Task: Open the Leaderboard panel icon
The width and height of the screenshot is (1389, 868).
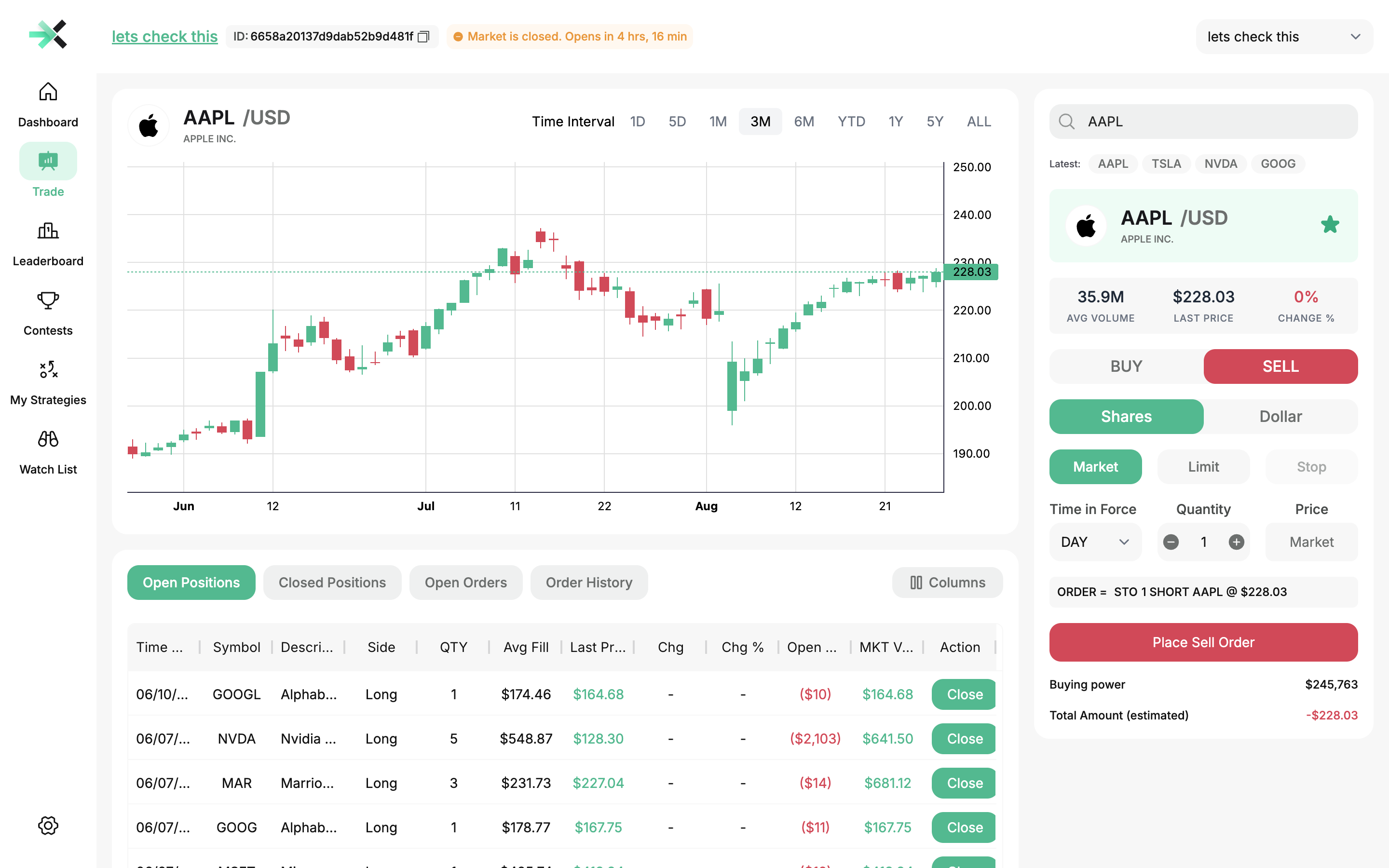Action: [48, 231]
